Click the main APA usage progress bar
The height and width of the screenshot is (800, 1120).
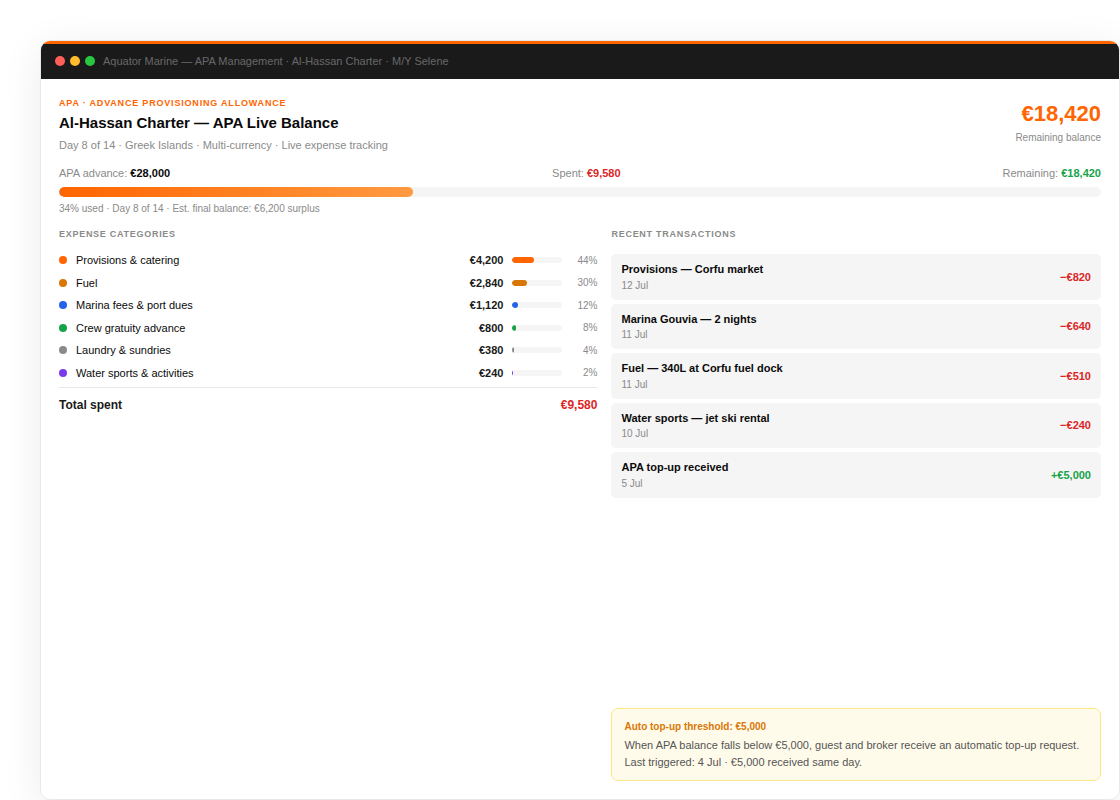(x=579, y=192)
